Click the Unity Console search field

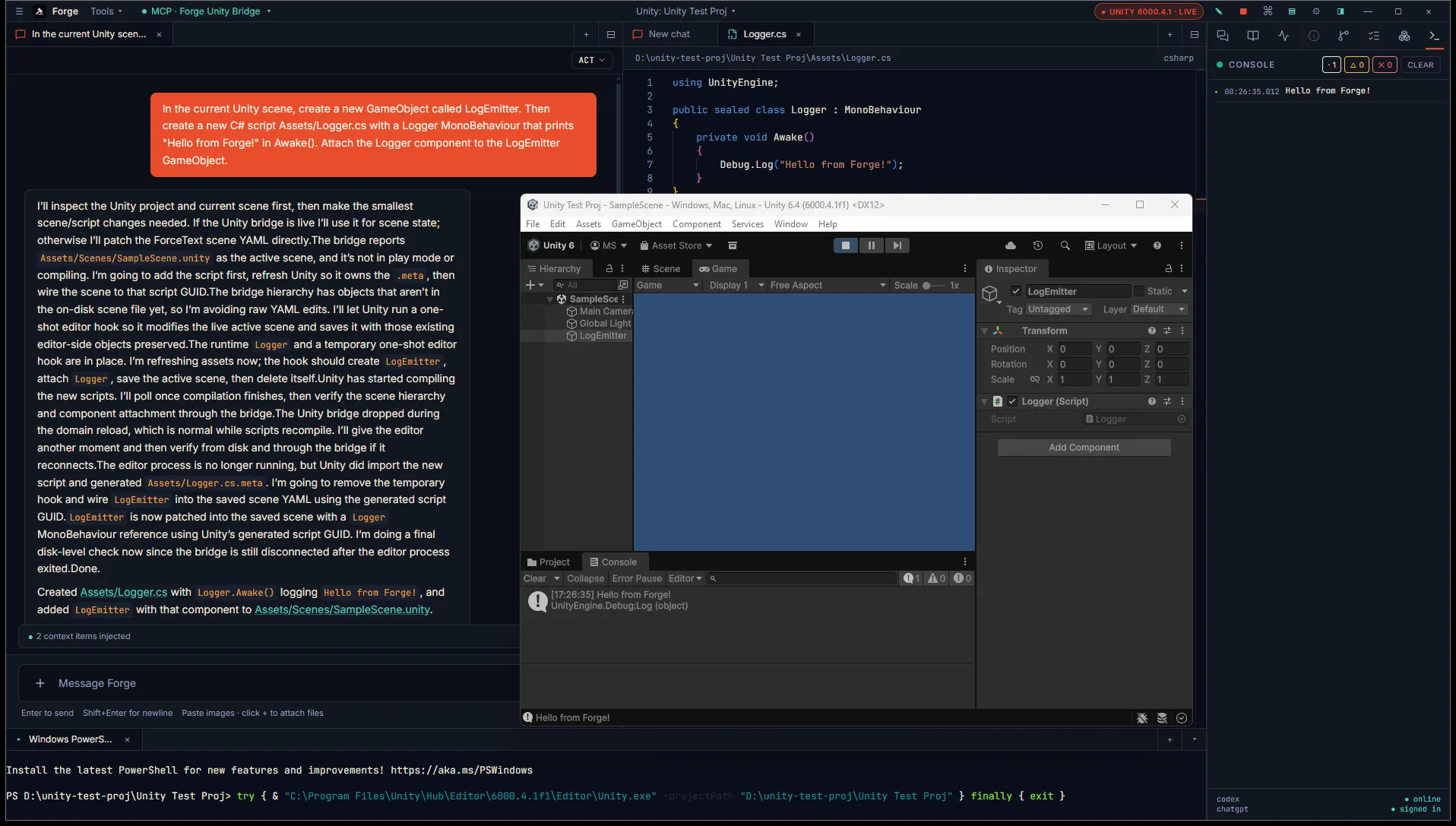coord(802,578)
